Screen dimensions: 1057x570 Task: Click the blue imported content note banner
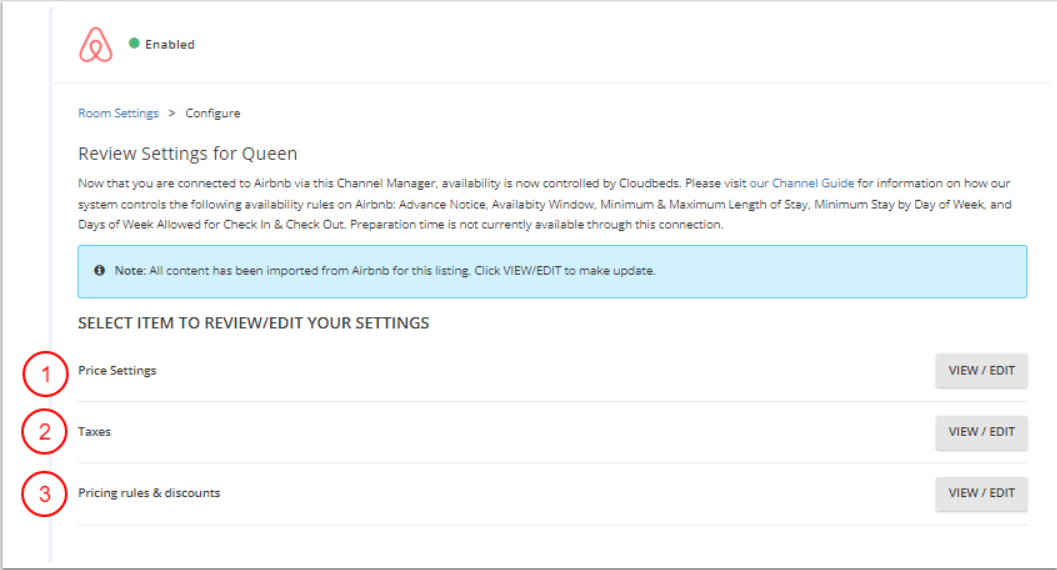pos(552,271)
